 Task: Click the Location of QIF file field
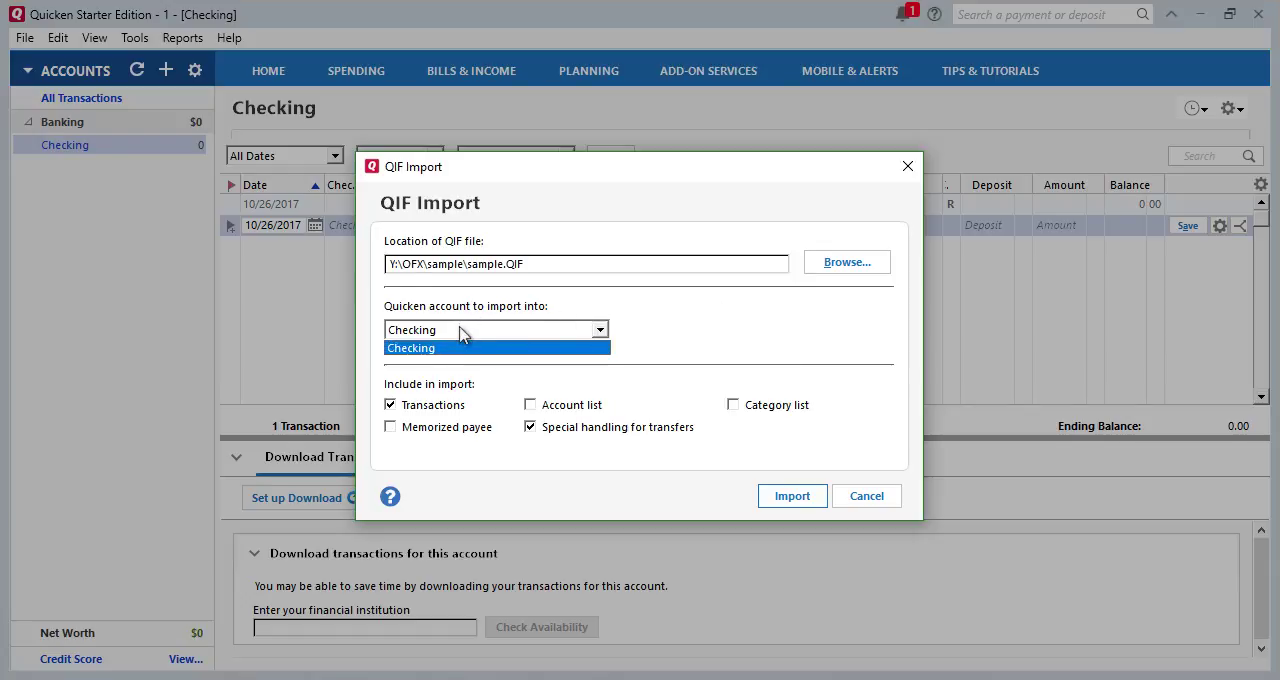586,264
